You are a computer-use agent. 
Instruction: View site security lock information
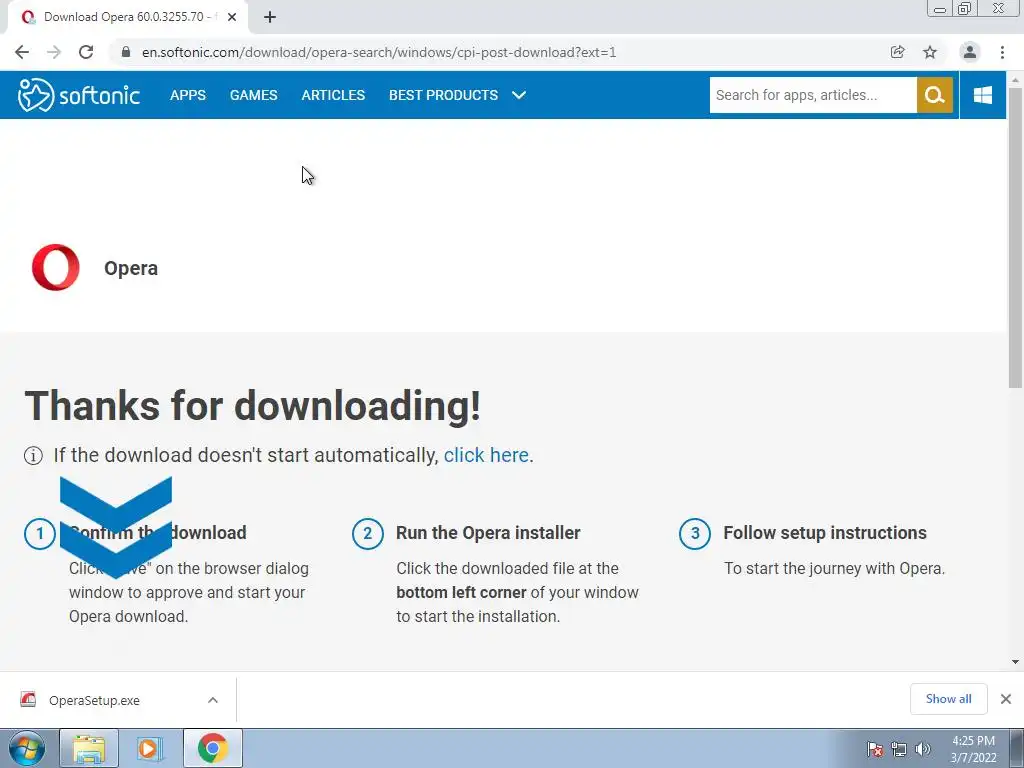(126, 52)
